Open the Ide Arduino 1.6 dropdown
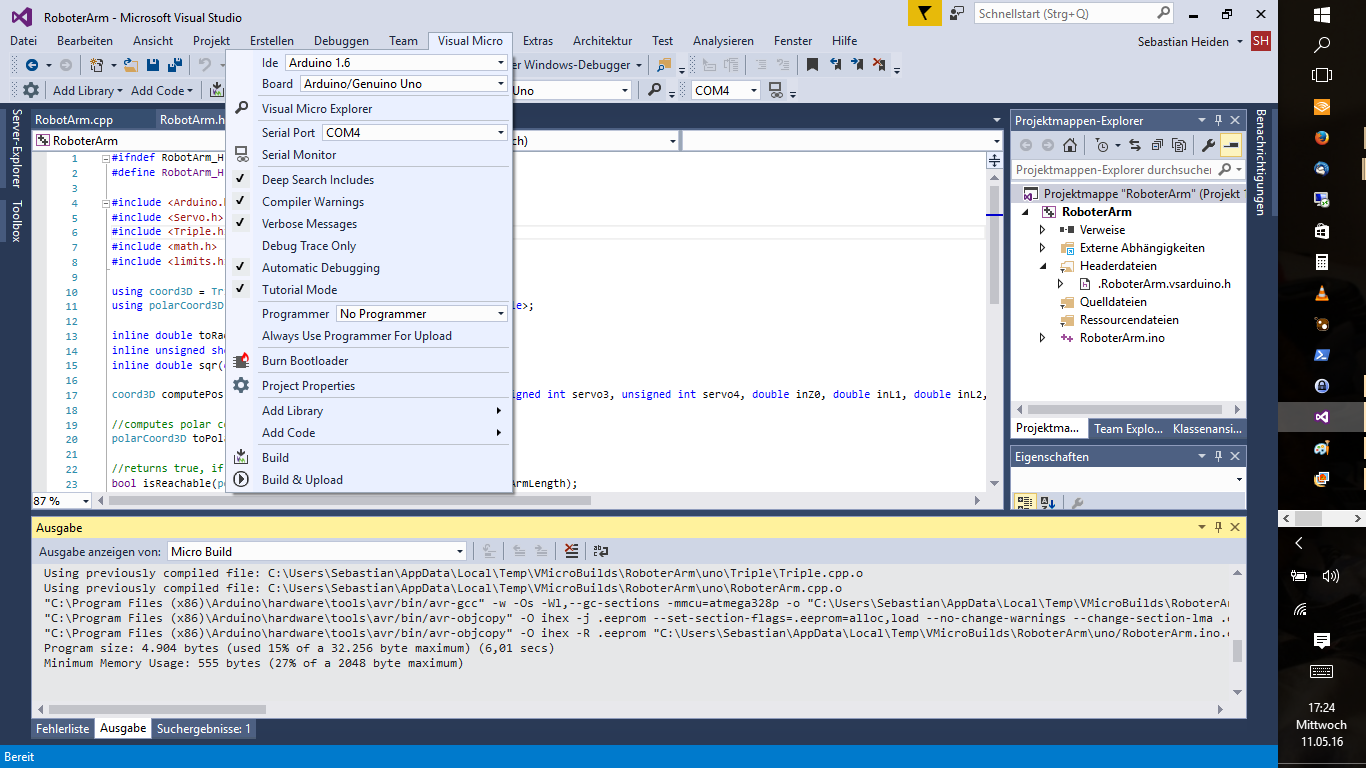 [x=396, y=62]
